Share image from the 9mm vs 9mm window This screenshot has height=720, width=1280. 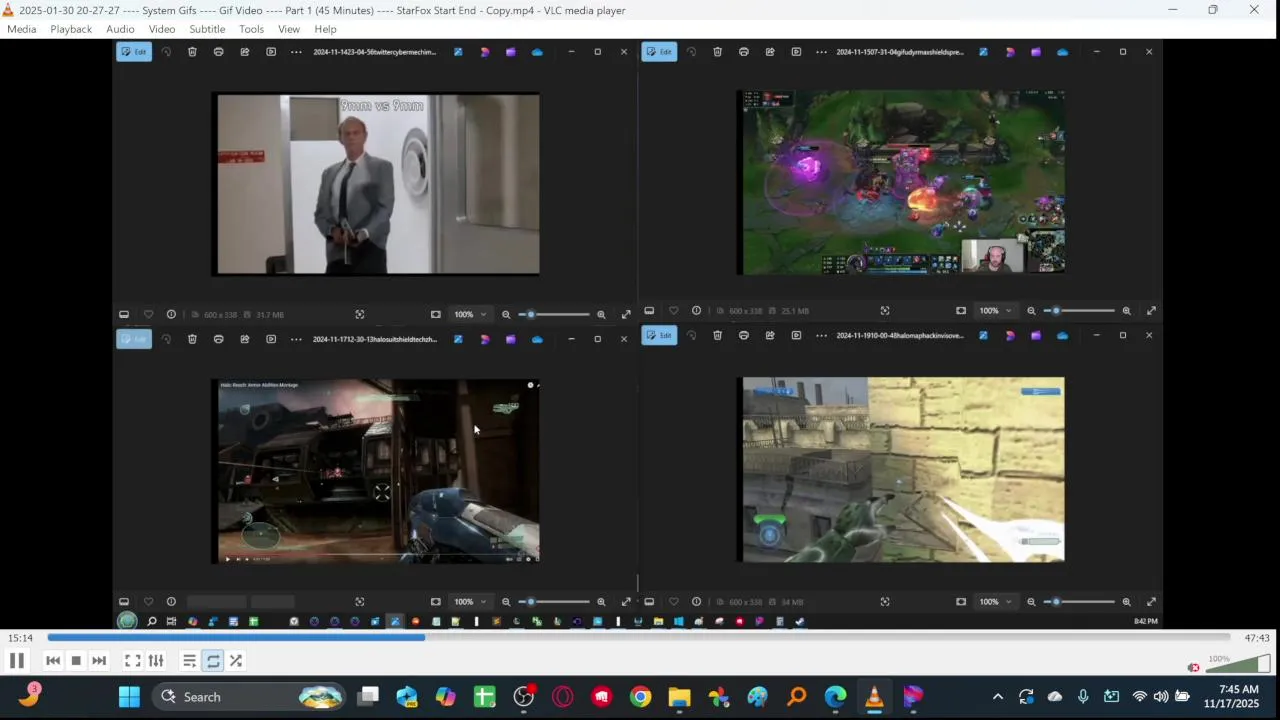244,52
